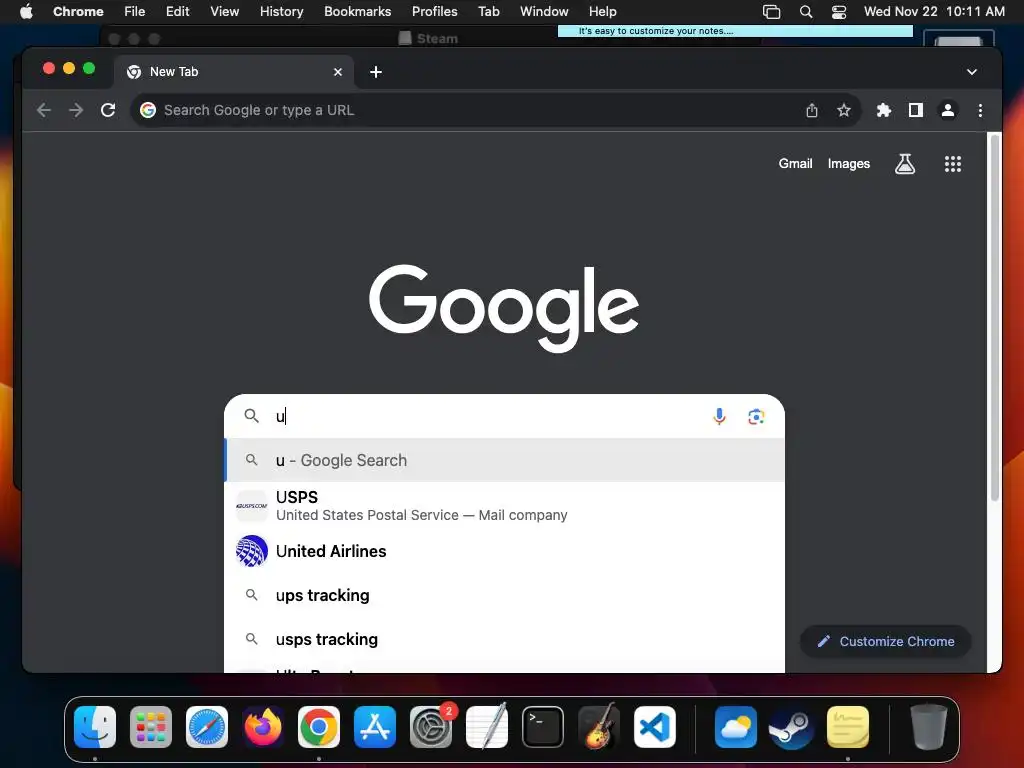
Task: Open the Extensions puzzle icon
Action: (x=884, y=110)
